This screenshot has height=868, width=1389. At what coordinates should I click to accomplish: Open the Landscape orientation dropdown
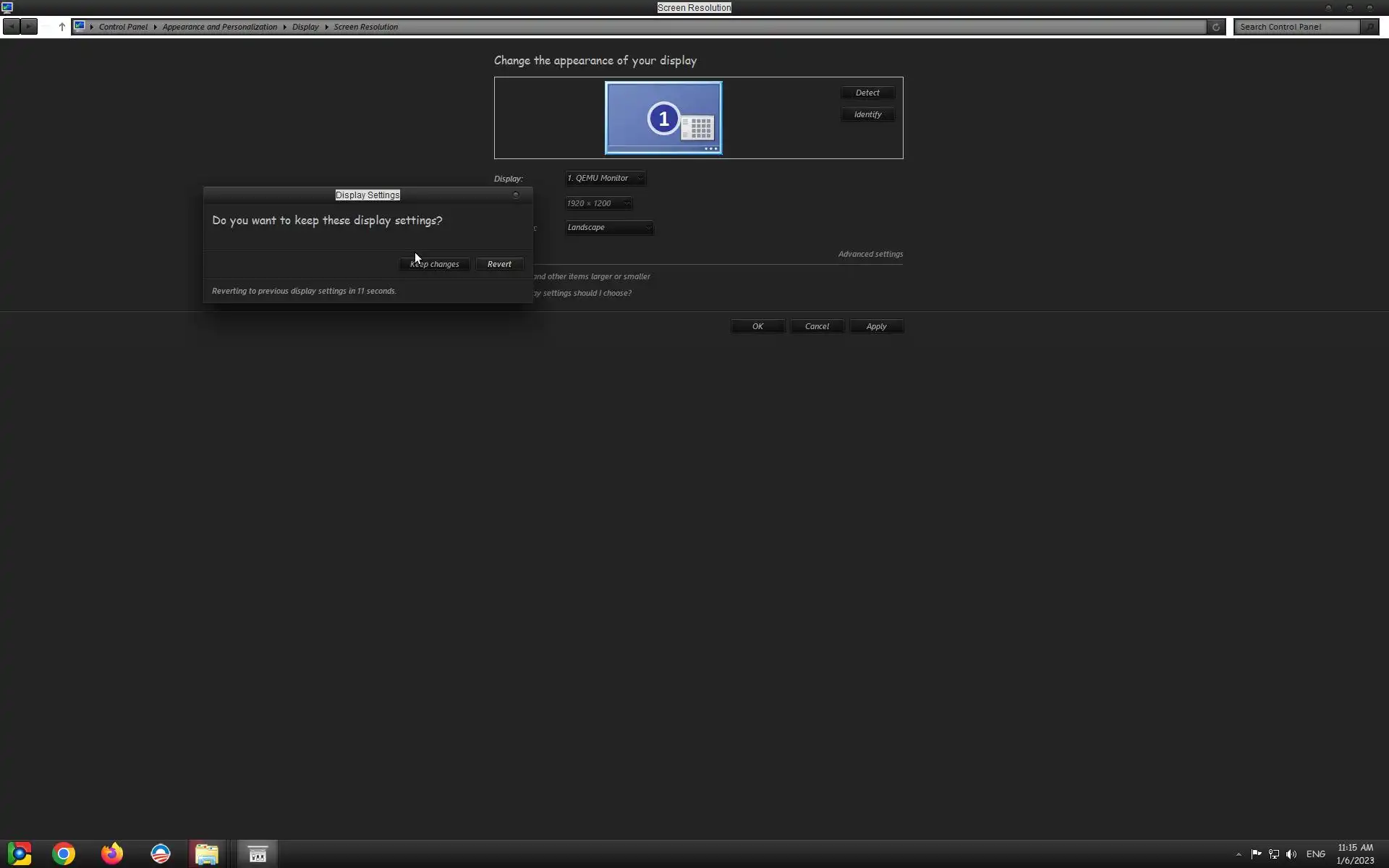tap(608, 227)
